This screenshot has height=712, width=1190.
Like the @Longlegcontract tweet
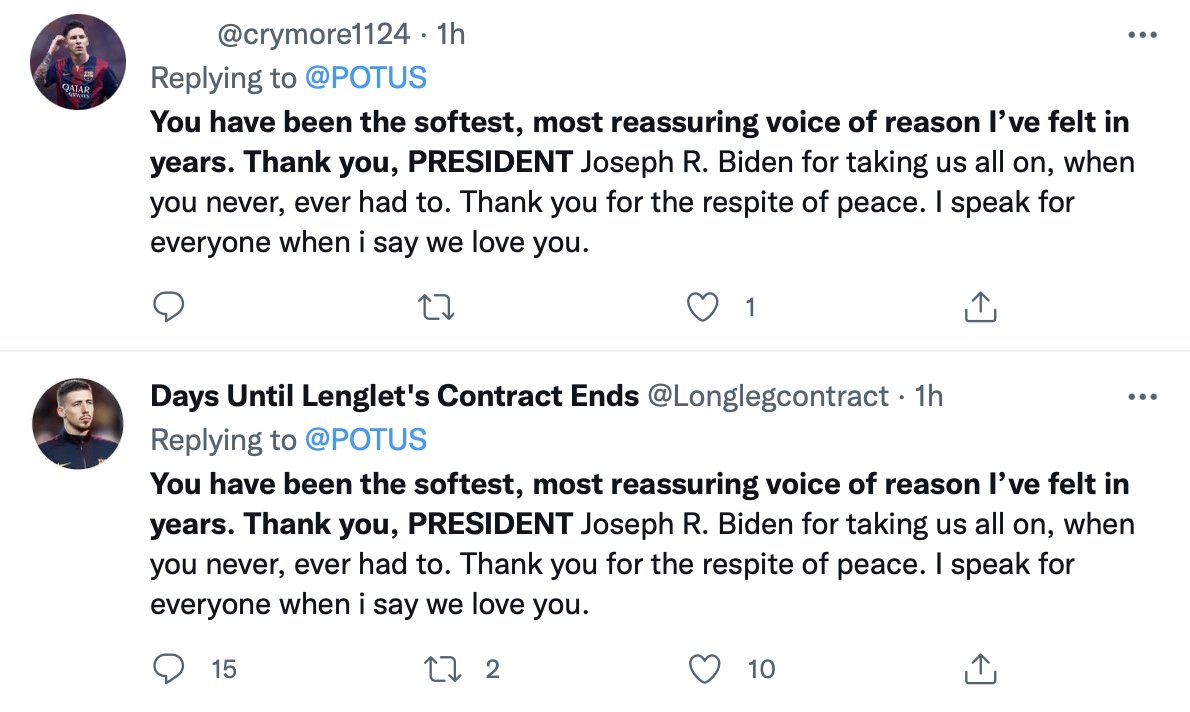pyautogui.click(x=705, y=668)
